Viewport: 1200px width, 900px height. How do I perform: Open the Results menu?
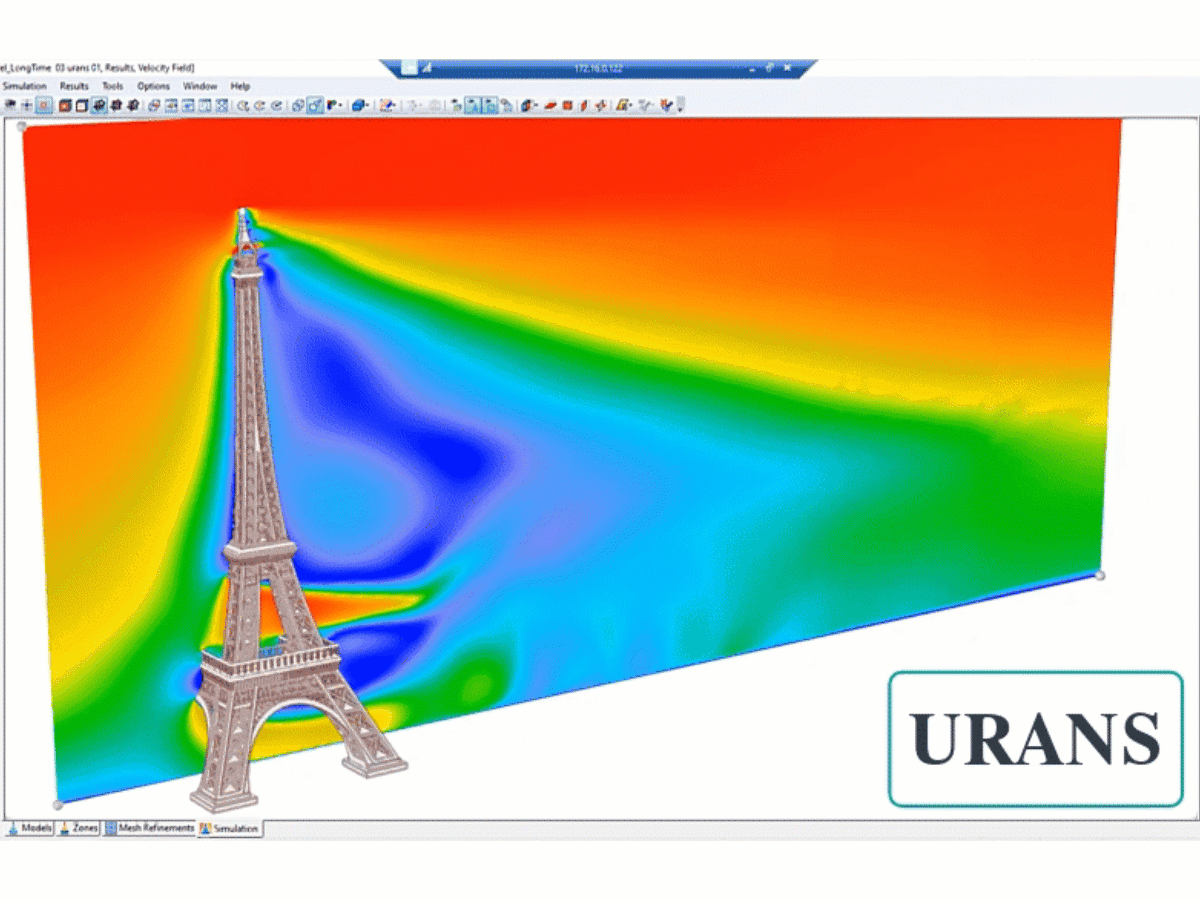coord(73,86)
